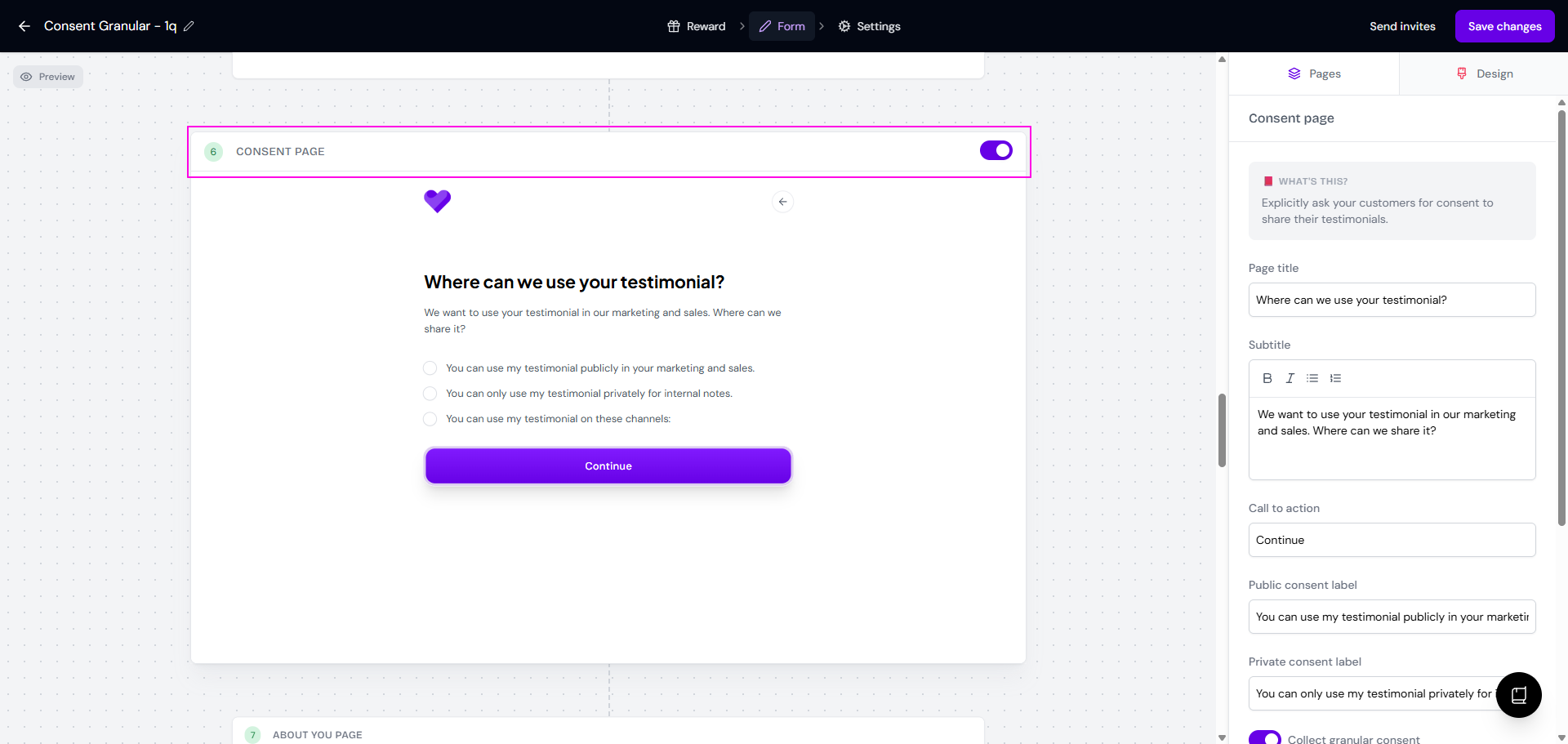Select private internal notes consent option
This screenshot has width=1568, height=744.
[430, 394]
